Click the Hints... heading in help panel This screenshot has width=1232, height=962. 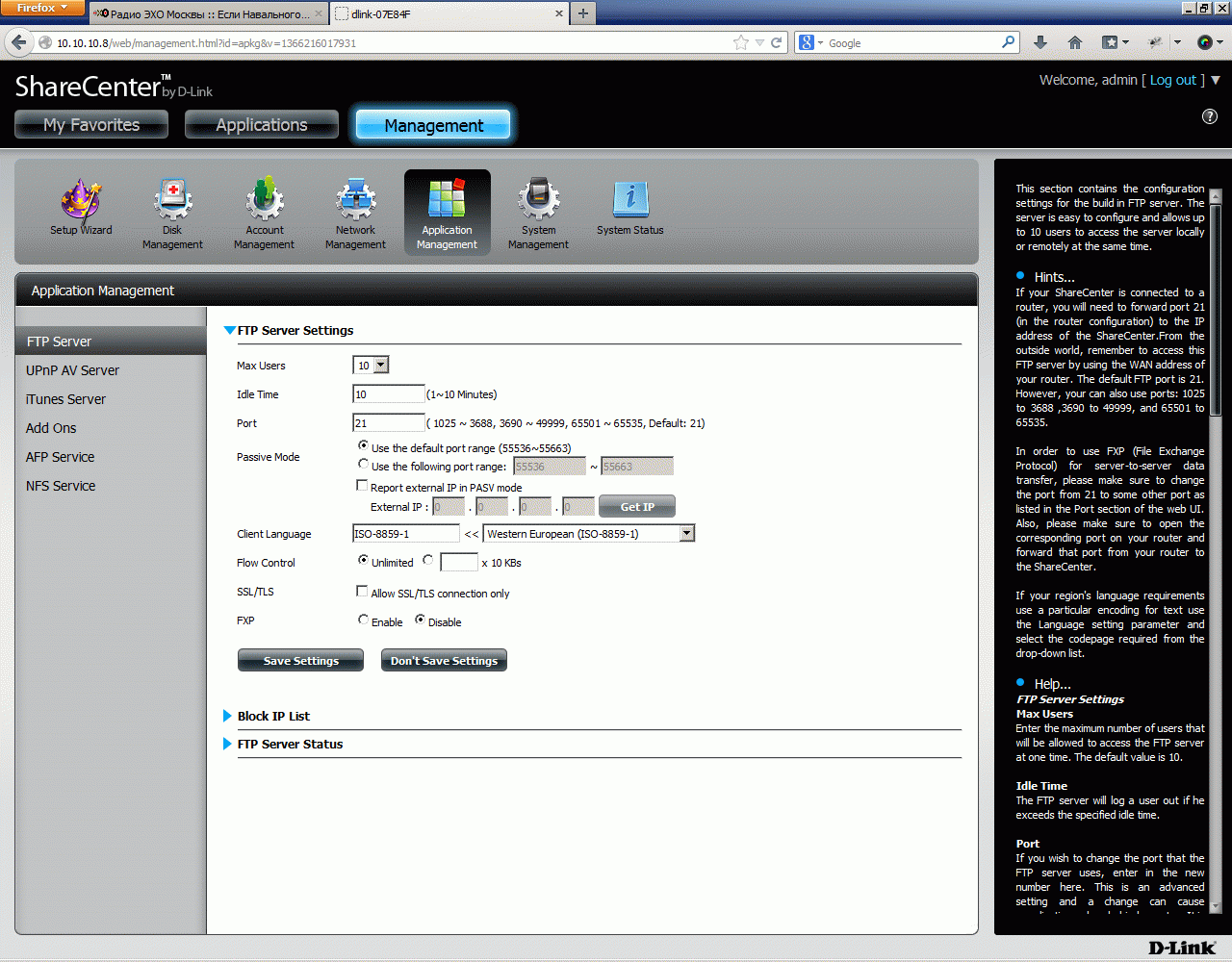click(x=1054, y=277)
